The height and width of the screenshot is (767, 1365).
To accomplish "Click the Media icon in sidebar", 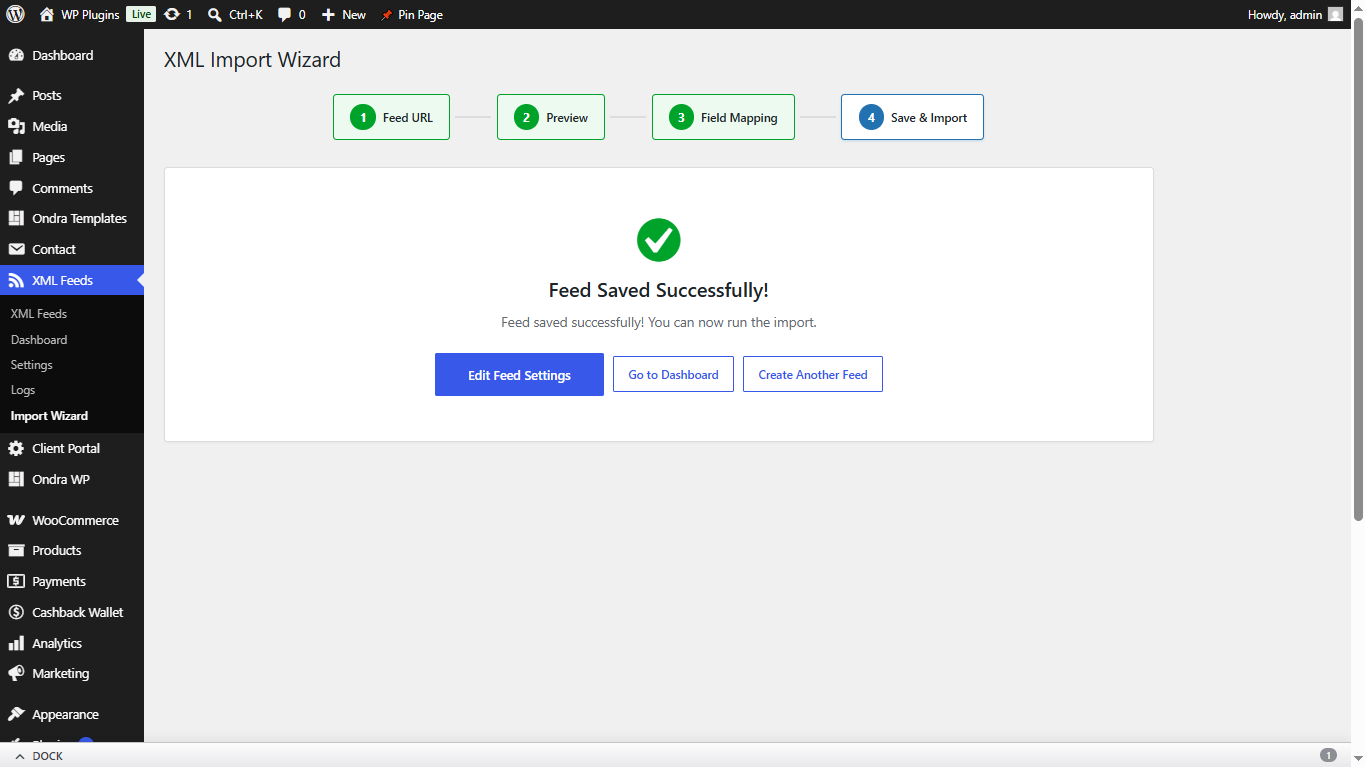I will click(x=16, y=126).
